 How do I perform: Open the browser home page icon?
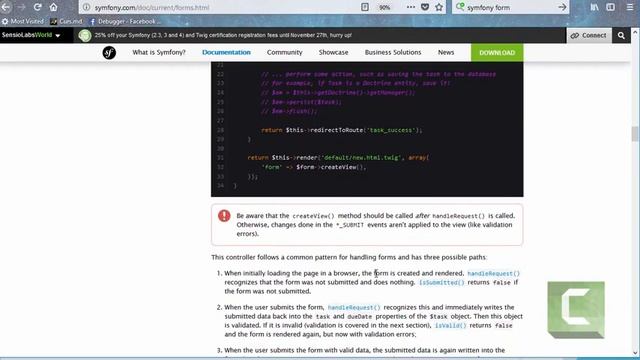click(x=53, y=7)
